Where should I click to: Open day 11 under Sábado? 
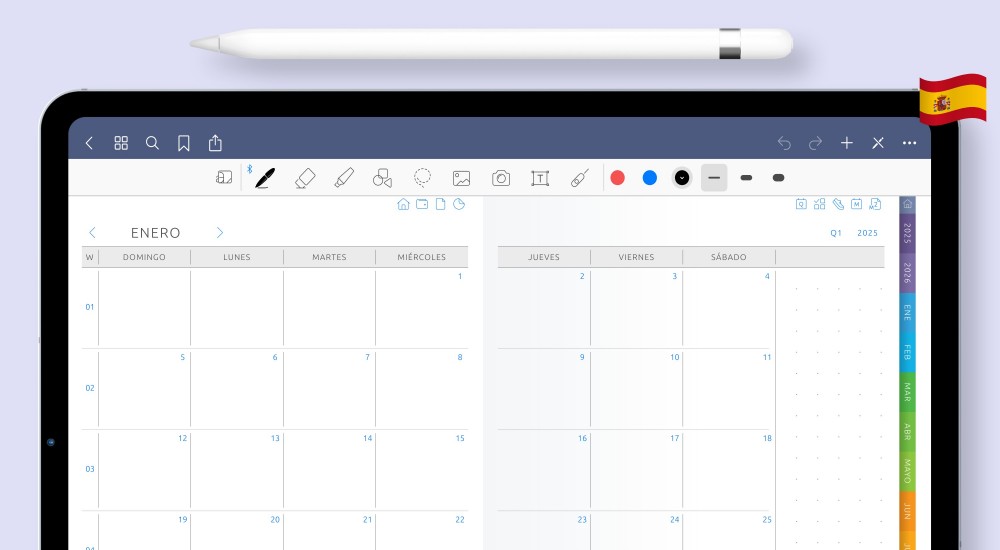pyautogui.click(x=767, y=357)
